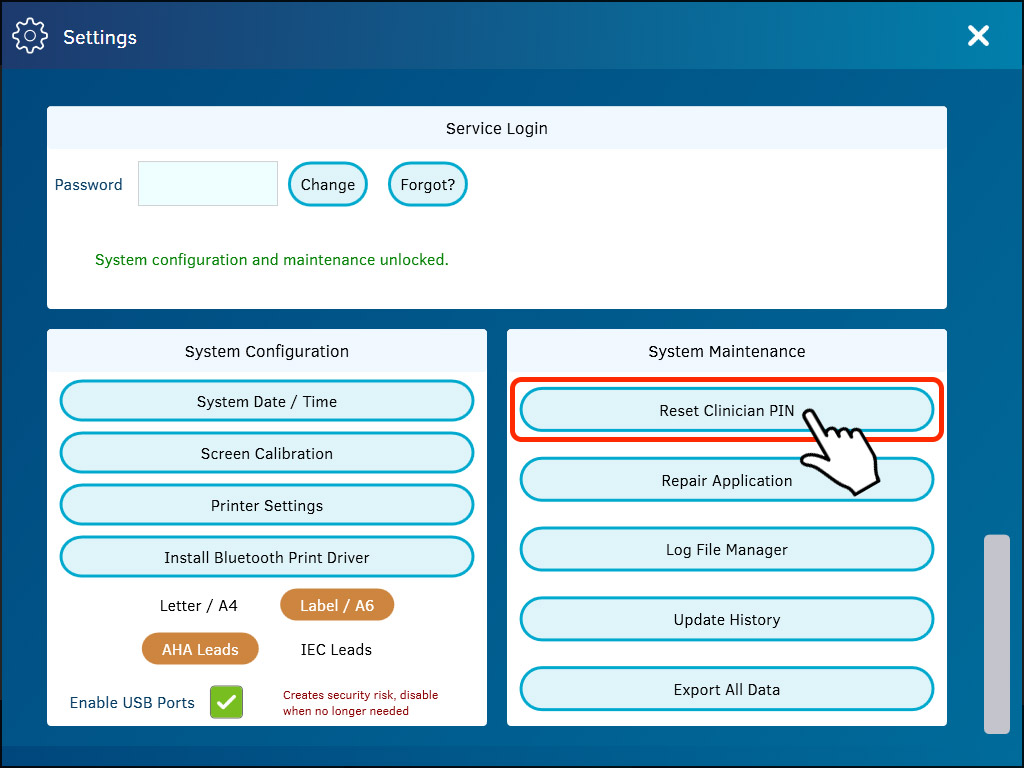Image resolution: width=1024 pixels, height=768 pixels.
Task: Reset the Clinician PIN
Action: coord(726,409)
